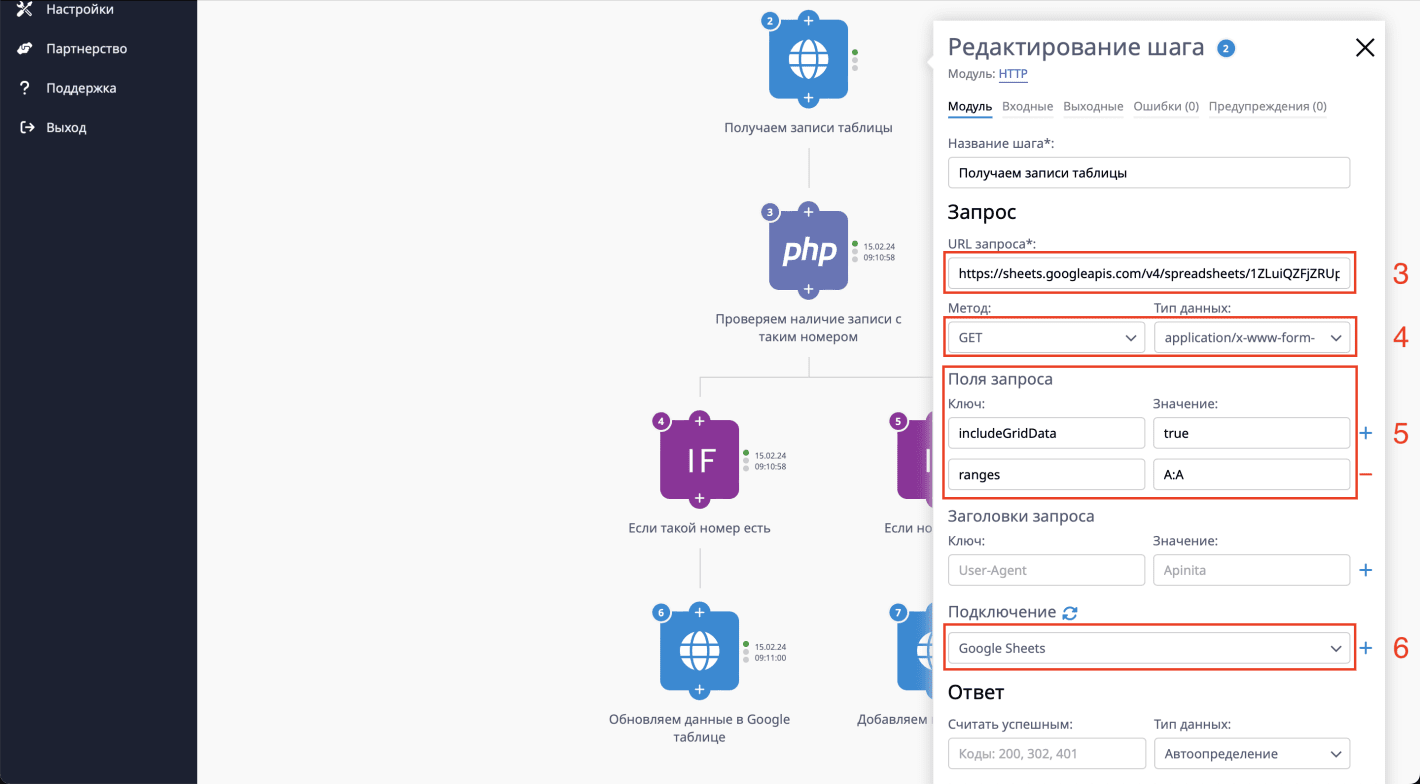This screenshot has height=784, width=1420.
Task: Refresh the Подключение connection list
Action: 1069,611
